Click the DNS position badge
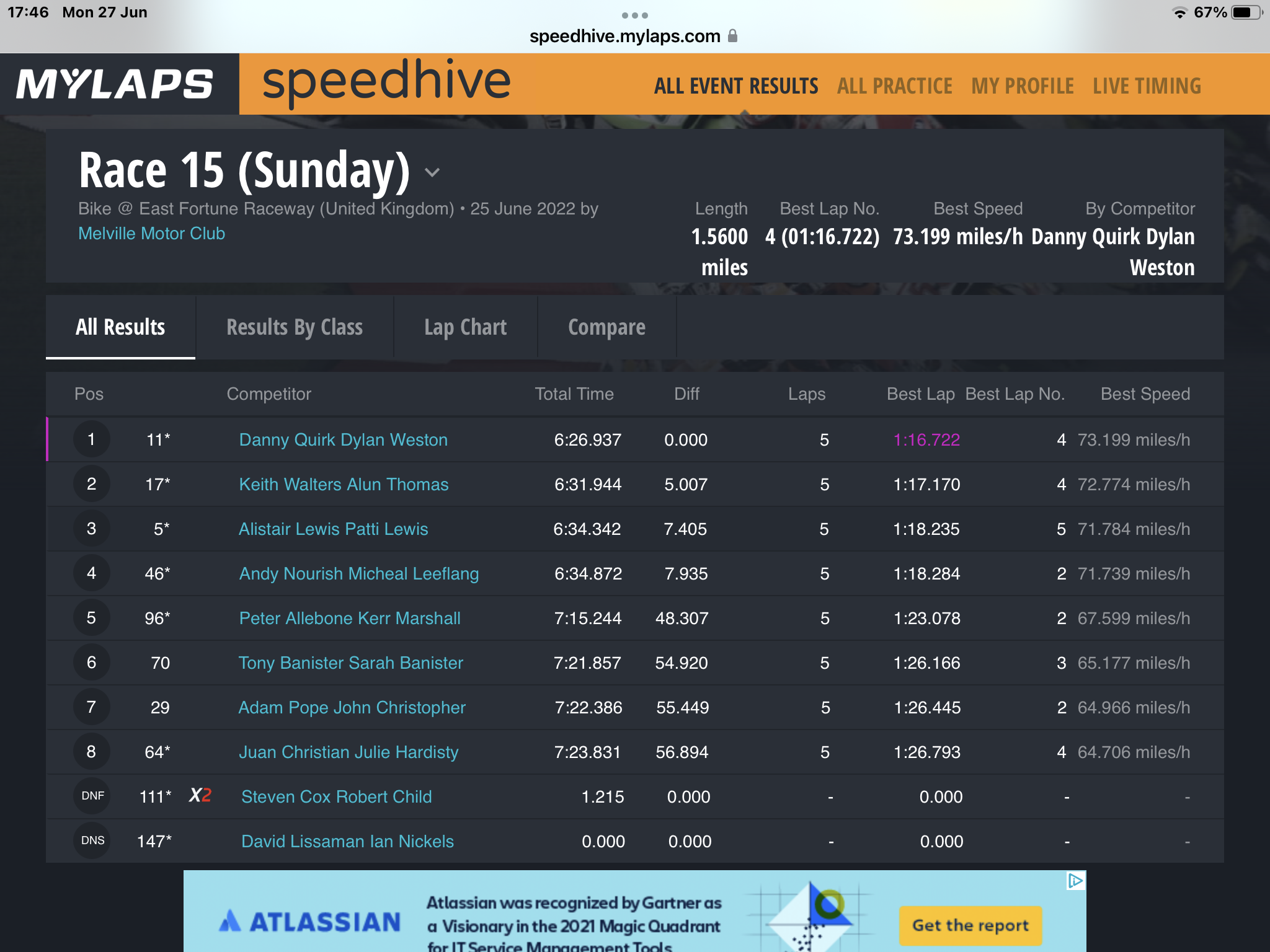The height and width of the screenshot is (952, 1270). point(92,840)
